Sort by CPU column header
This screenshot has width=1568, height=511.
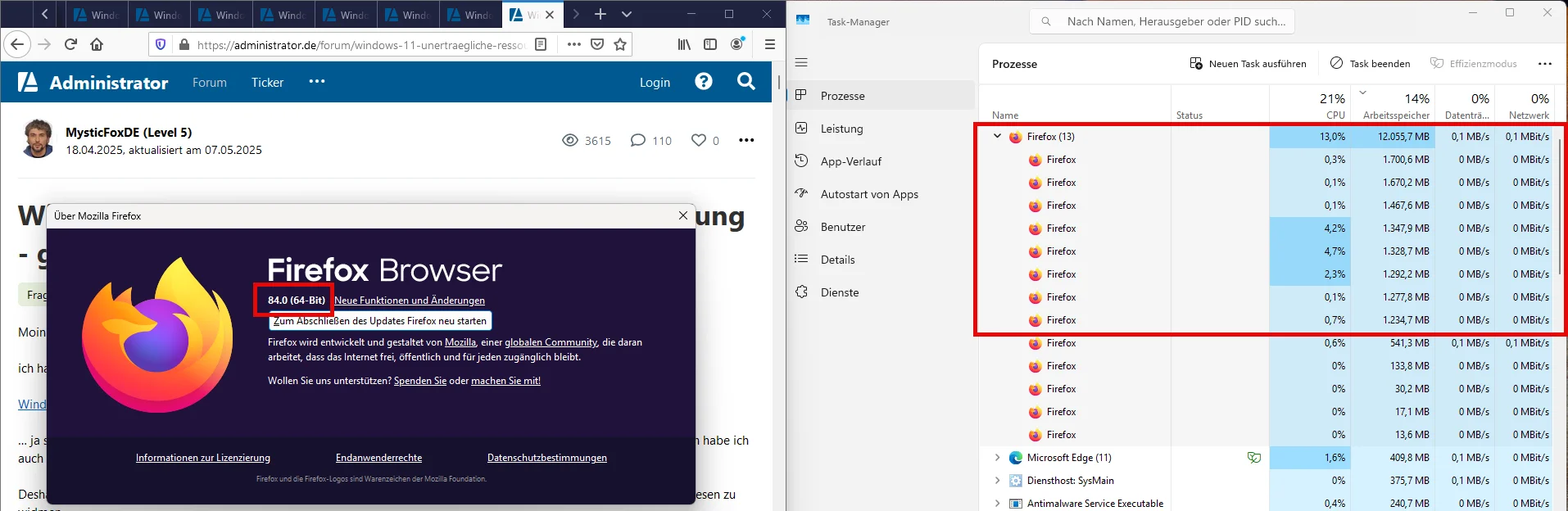coord(1310,106)
